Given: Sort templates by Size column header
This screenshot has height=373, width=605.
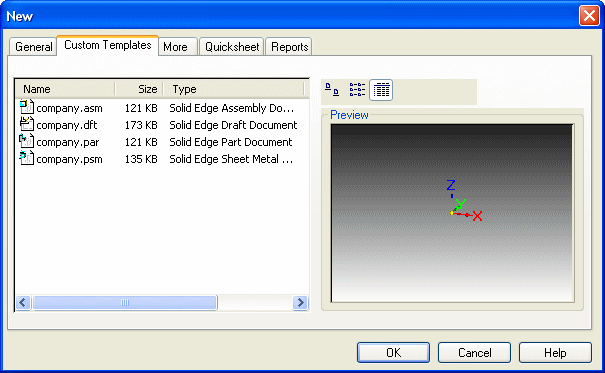Looking at the screenshot, I should (x=139, y=89).
